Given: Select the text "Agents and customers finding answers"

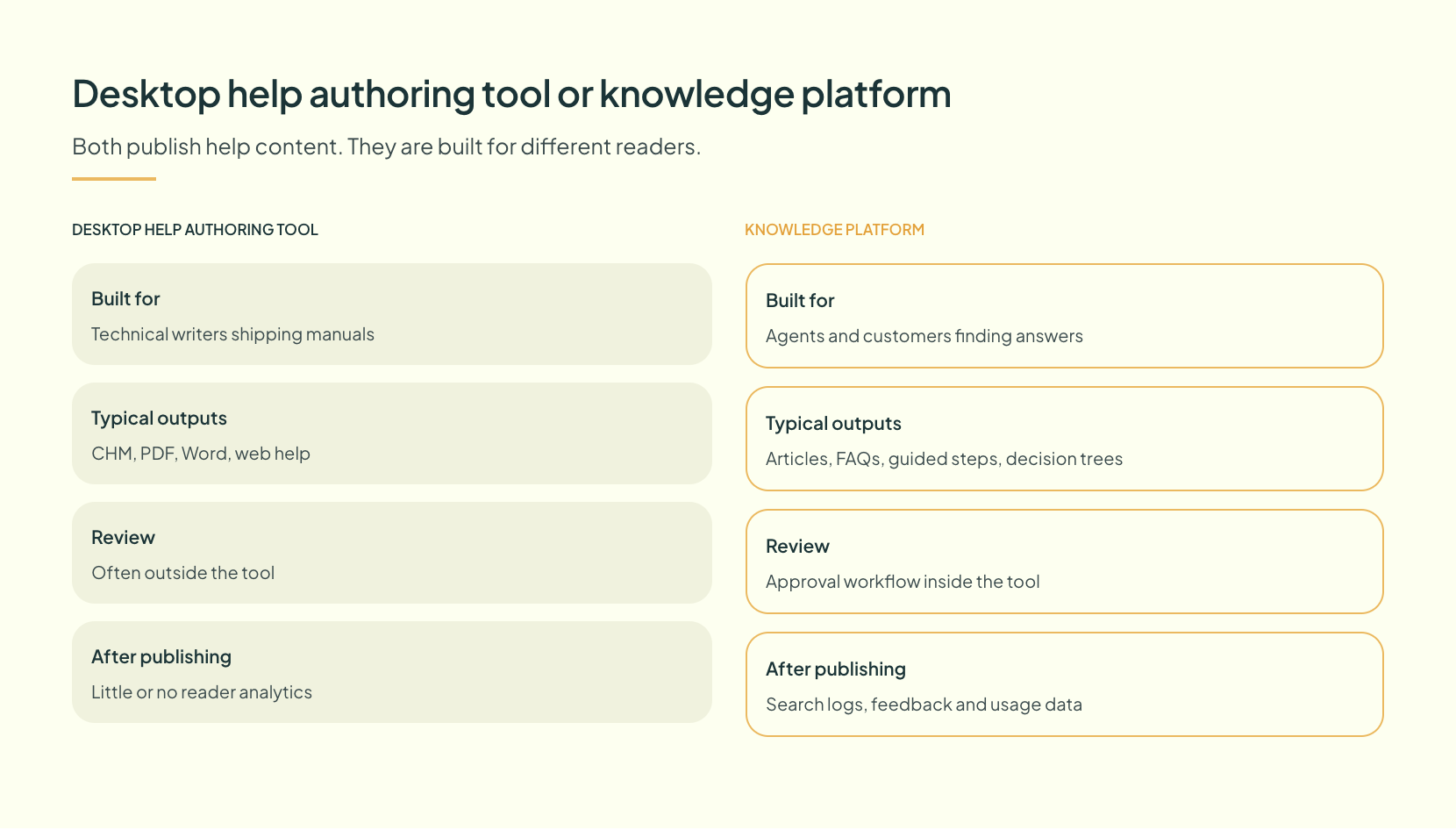Looking at the screenshot, I should [924, 336].
